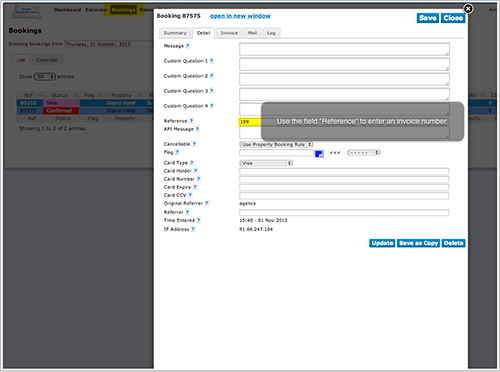This screenshot has width=500, height=372.
Task: Open help icon beside Custom Question 2
Action: 212,76
